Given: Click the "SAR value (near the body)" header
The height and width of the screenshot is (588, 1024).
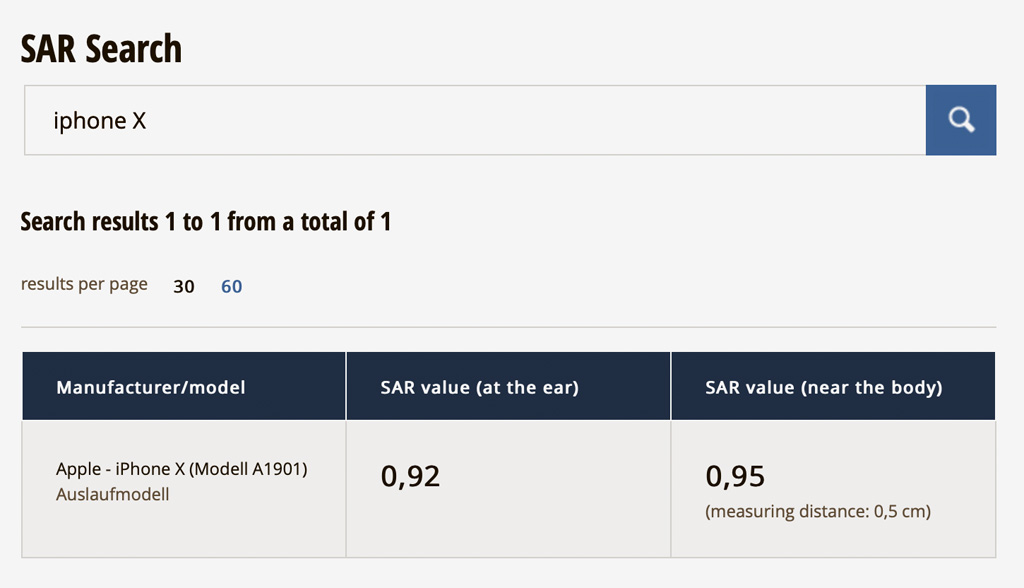Looking at the screenshot, I should click(x=823, y=387).
